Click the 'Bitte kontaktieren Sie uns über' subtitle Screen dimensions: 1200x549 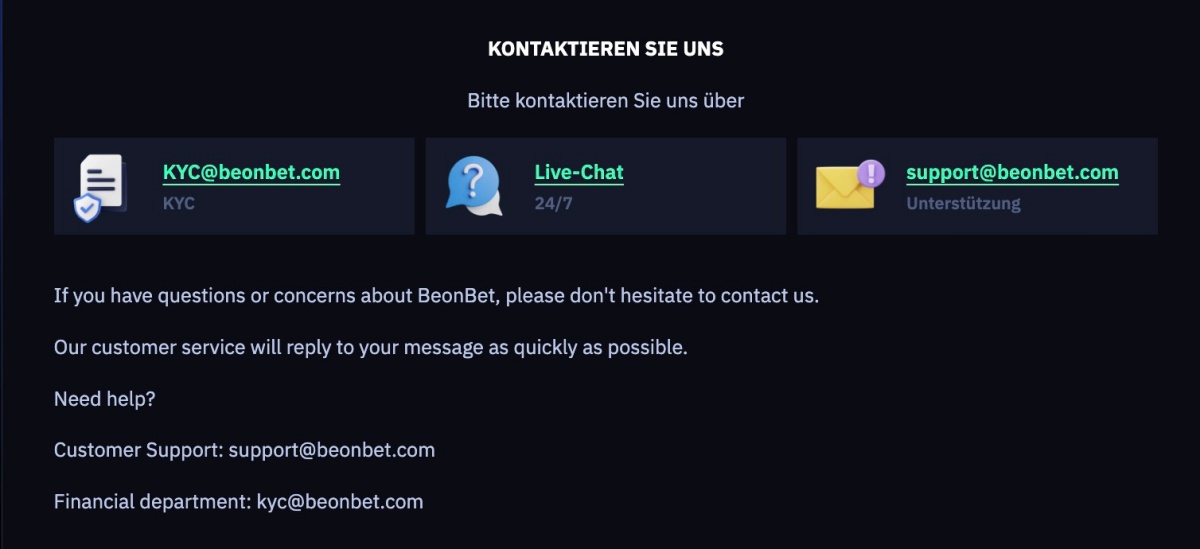pyautogui.click(x=605, y=100)
